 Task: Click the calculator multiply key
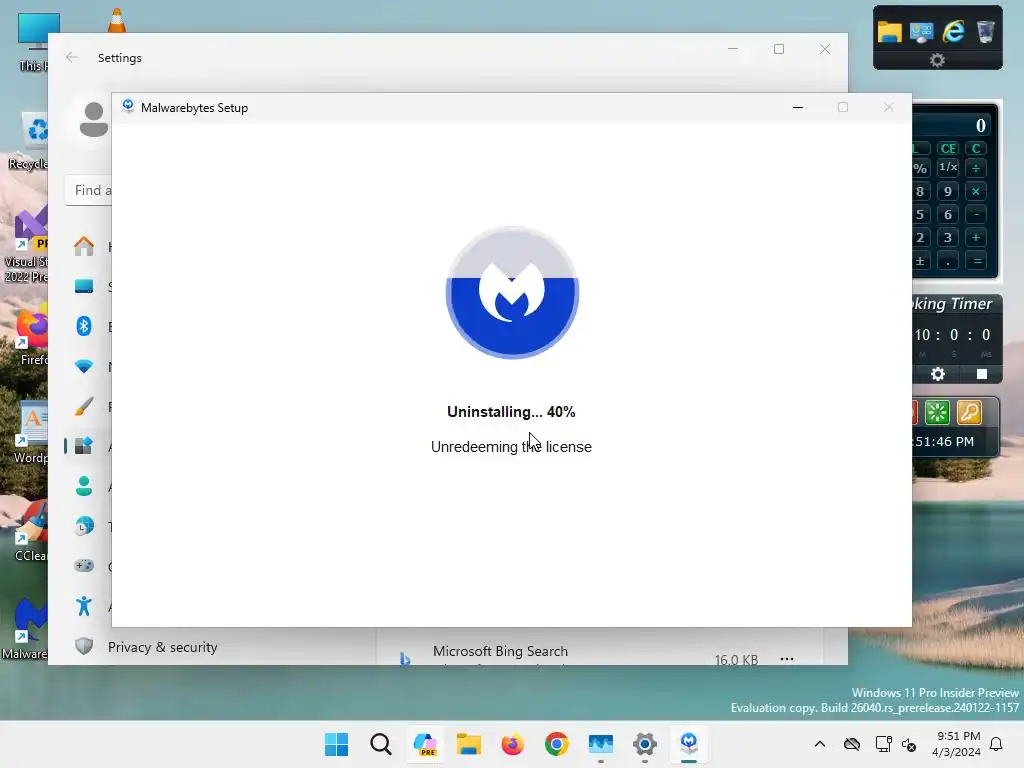(x=976, y=191)
